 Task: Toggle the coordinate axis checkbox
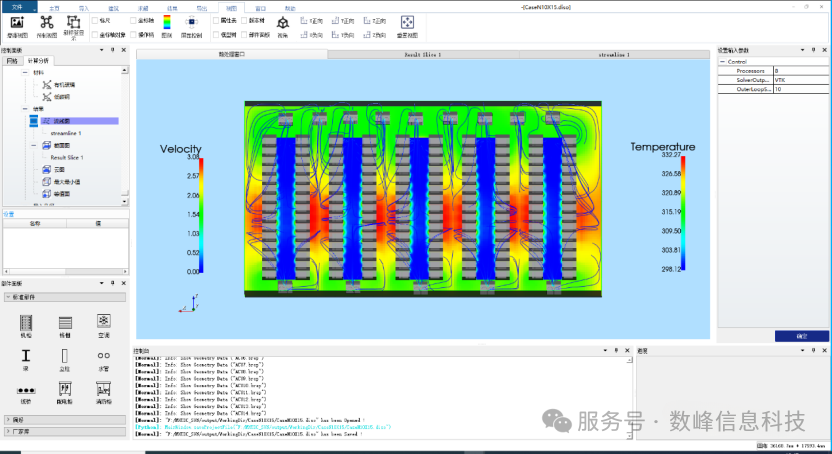click(133, 21)
